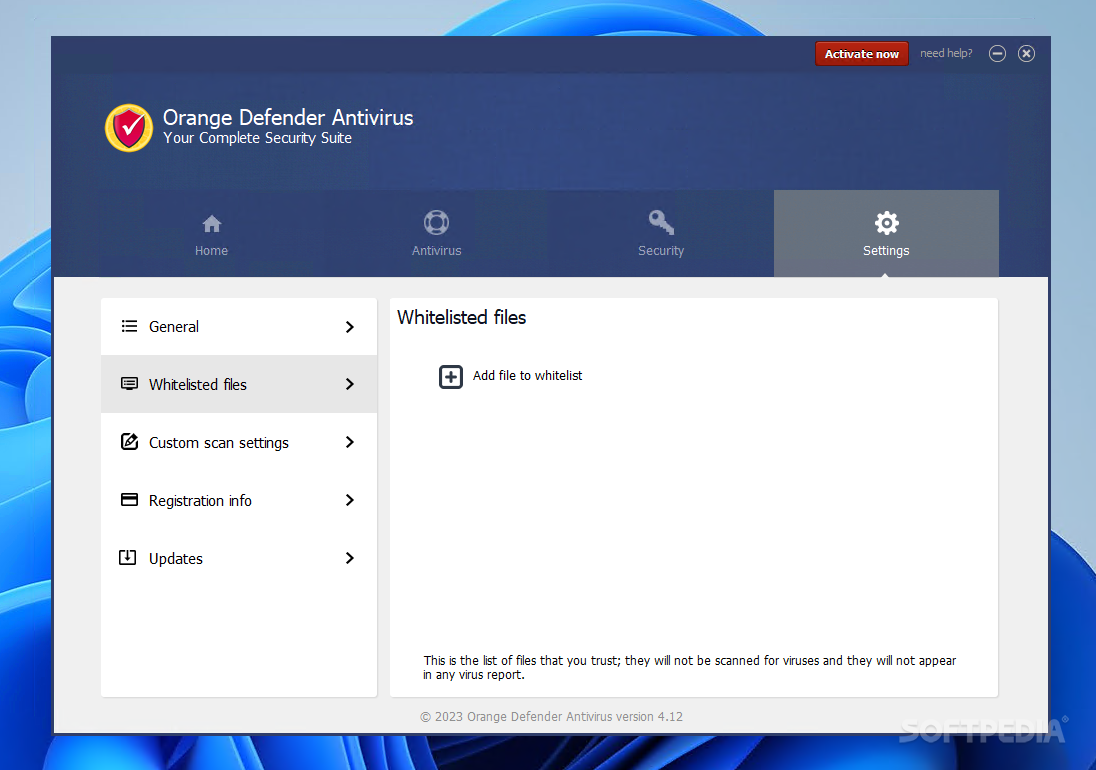The image size is (1096, 770).
Task: Open Custom scan settings section
Action: (x=239, y=442)
